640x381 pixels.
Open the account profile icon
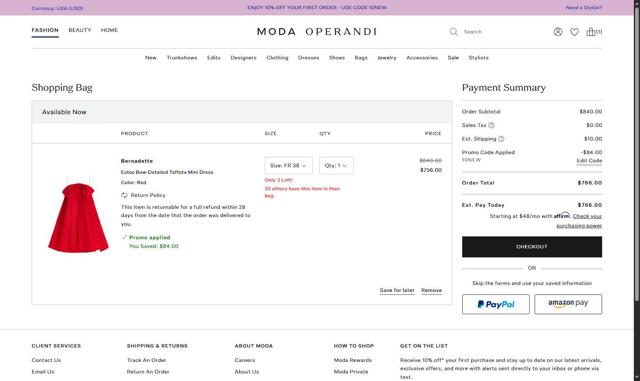click(x=558, y=32)
